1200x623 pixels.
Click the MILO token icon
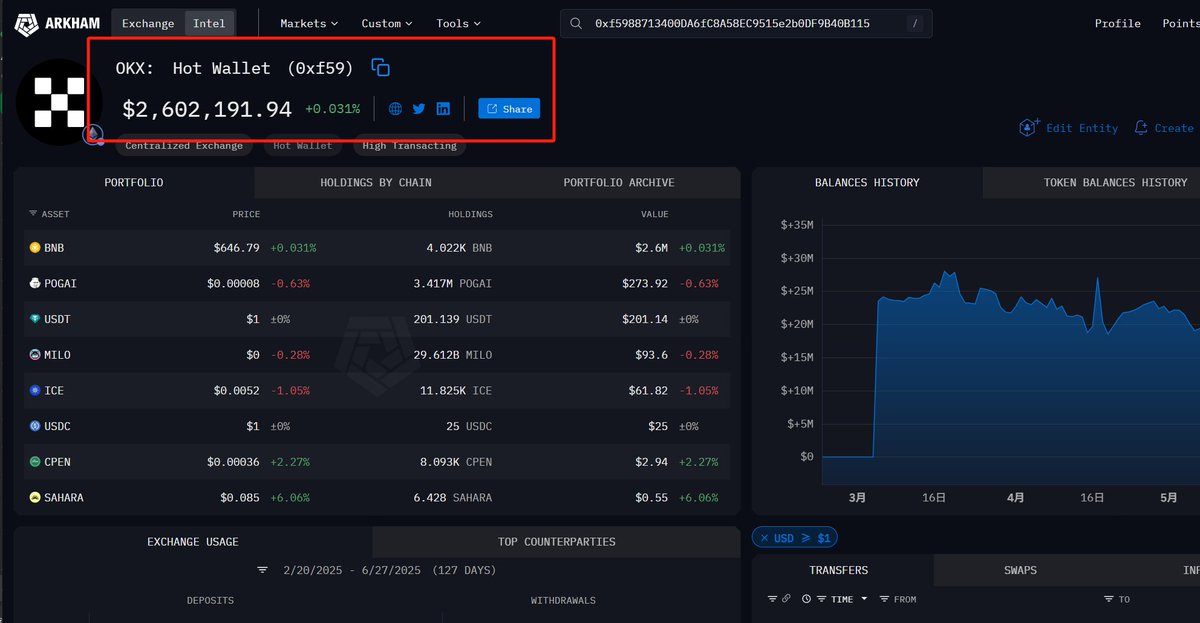click(x=35, y=355)
